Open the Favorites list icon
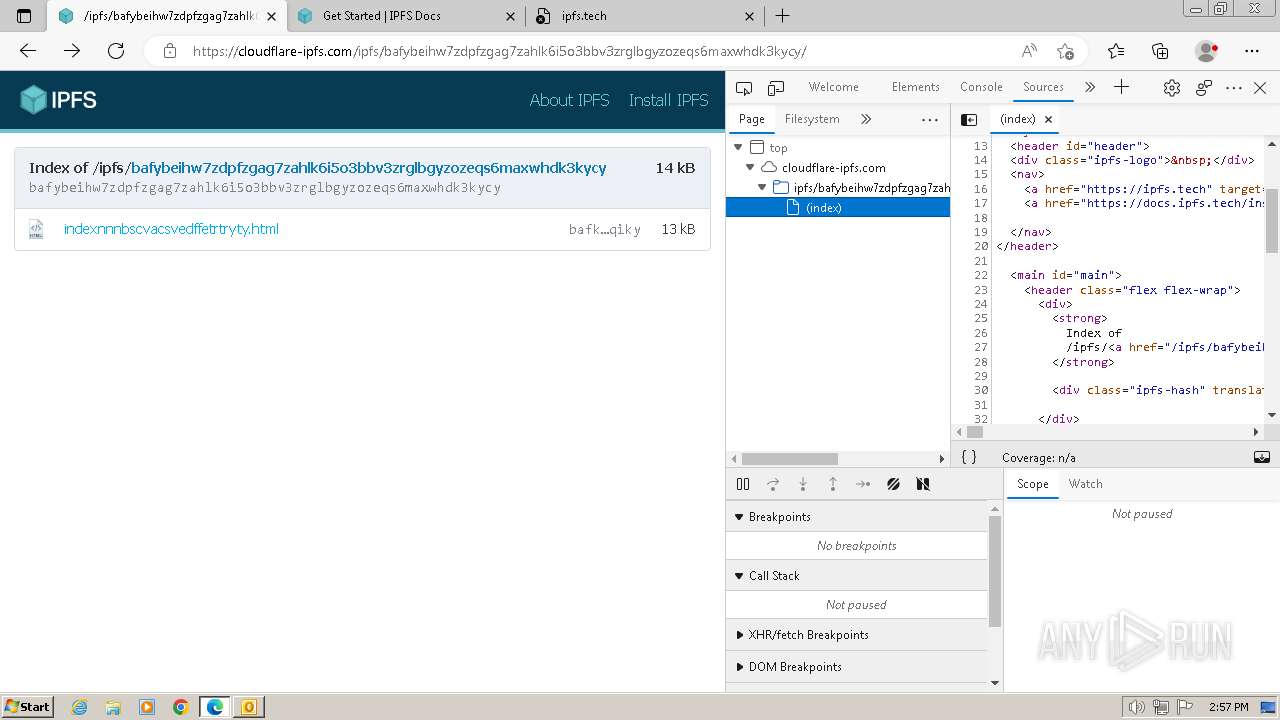 point(1116,51)
